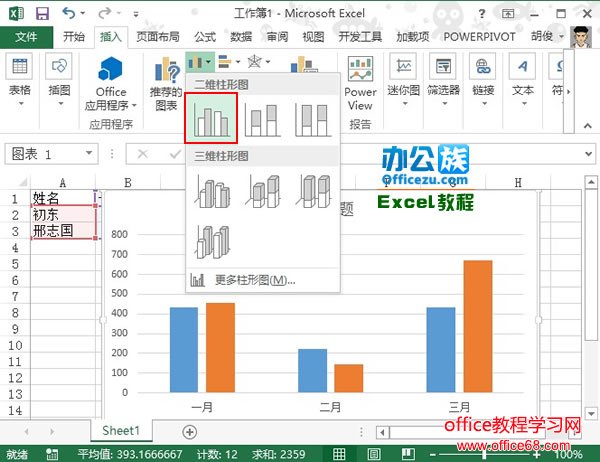600x462 pixels.
Task: Customize Quick Access Toolbar dropdown
Action: point(136,15)
